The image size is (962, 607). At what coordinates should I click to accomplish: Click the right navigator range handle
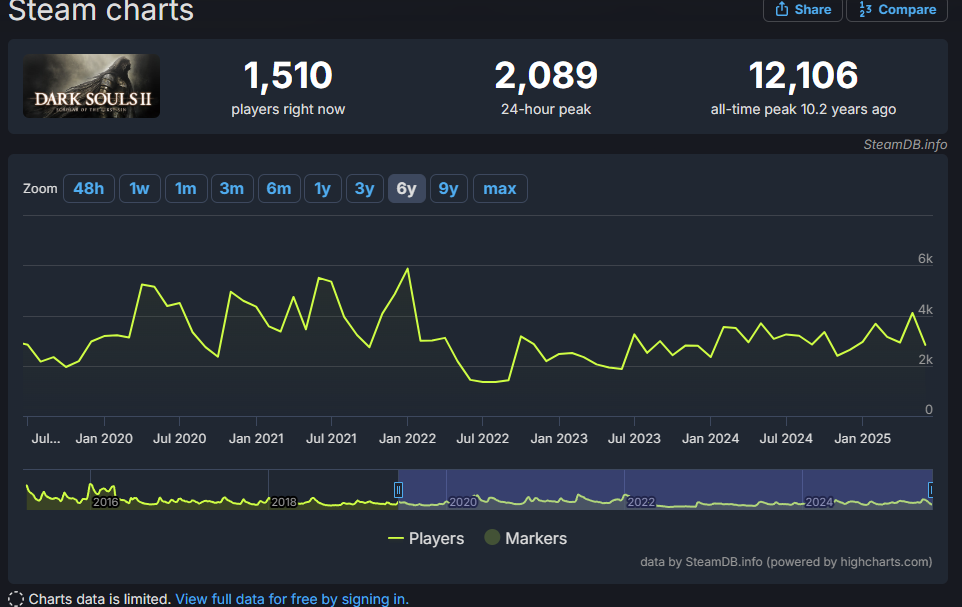931,490
